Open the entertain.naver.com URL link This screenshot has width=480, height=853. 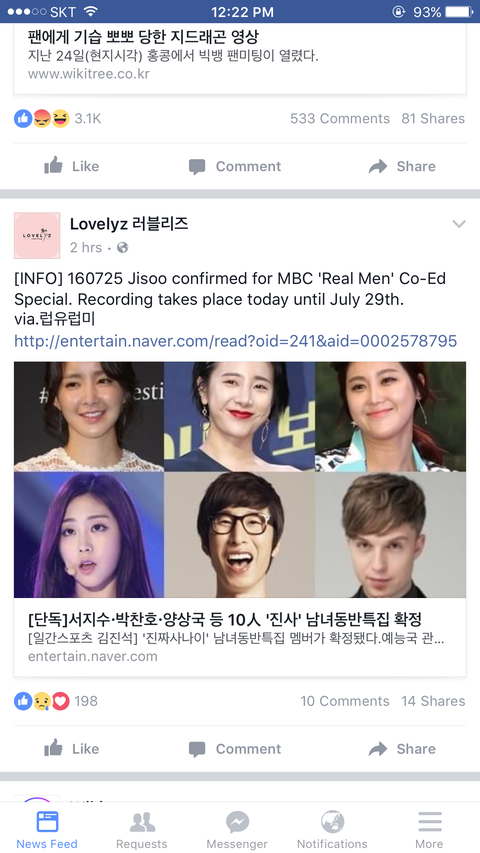coord(235,341)
